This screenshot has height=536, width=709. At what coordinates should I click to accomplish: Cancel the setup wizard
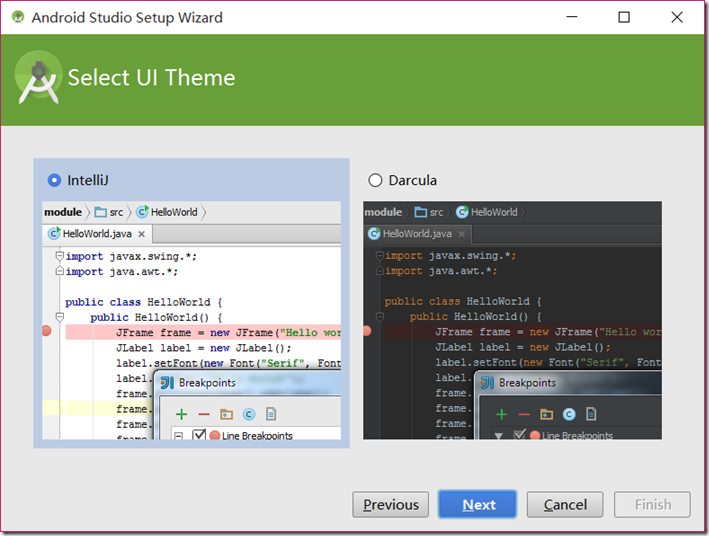click(565, 505)
